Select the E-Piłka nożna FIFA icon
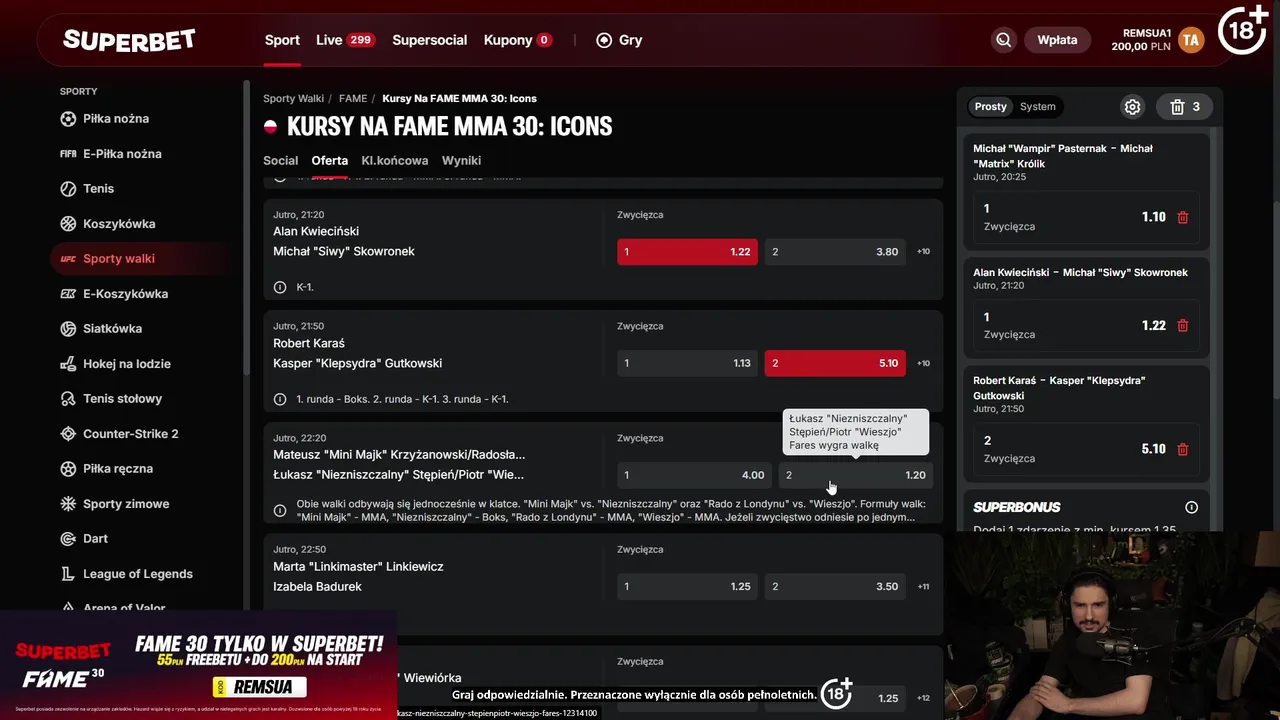 [68, 154]
